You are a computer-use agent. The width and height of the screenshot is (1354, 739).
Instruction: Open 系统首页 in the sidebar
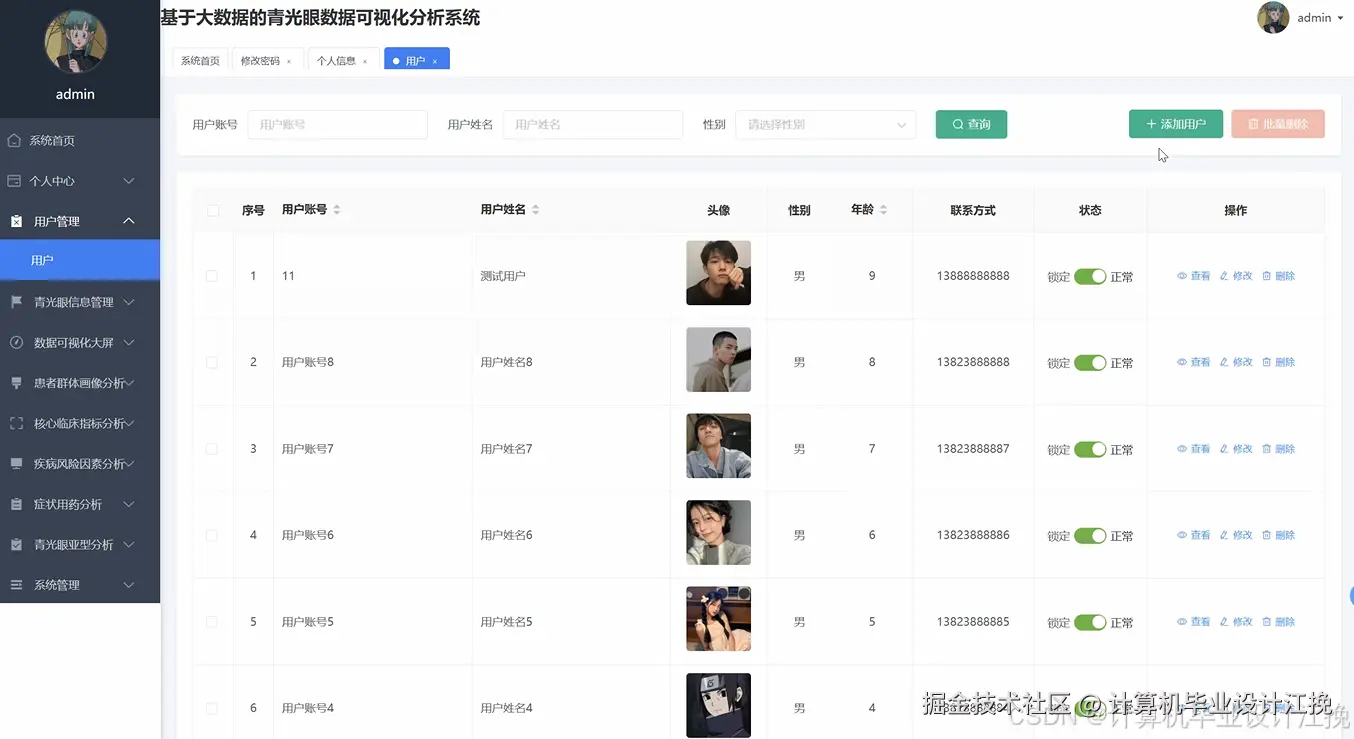(80, 141)
